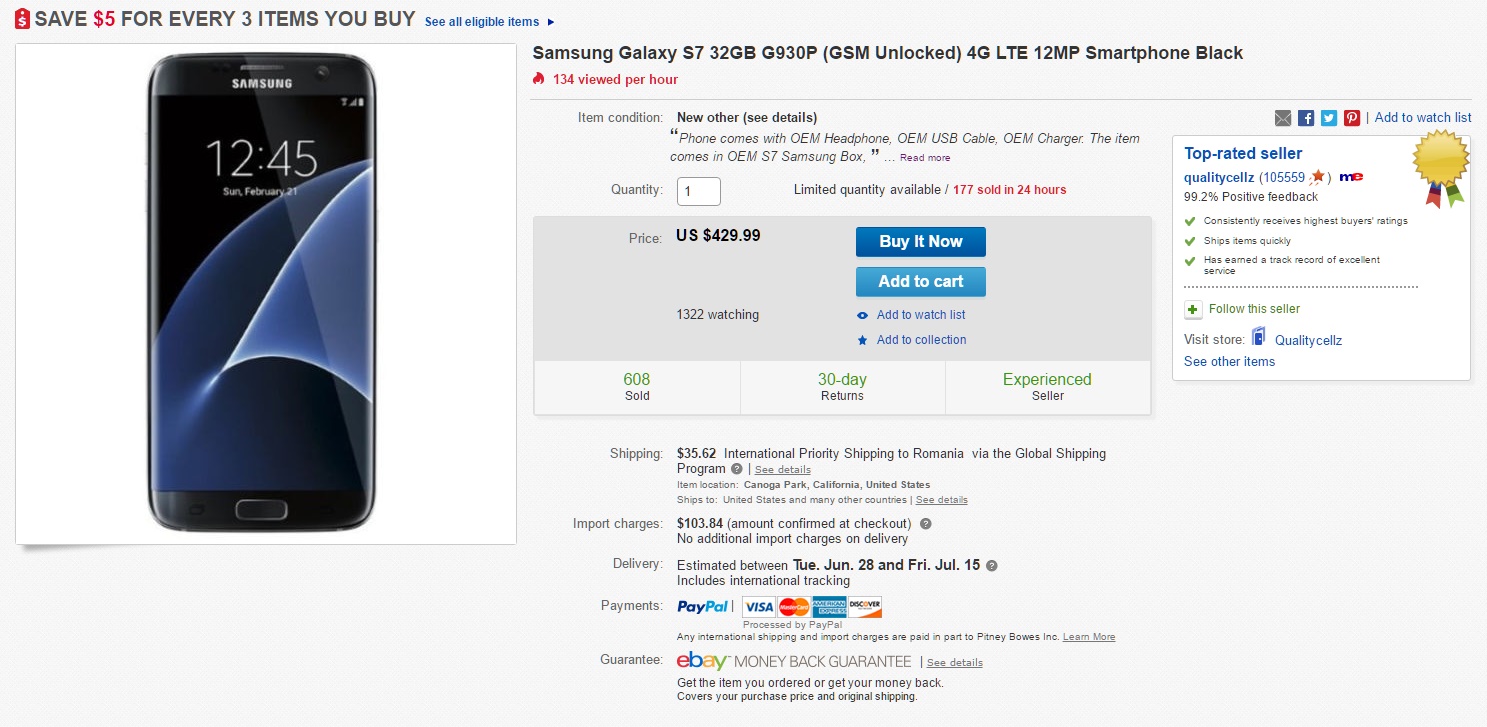Expand See all eligible items arrow
This screenshot has height=727, width=1487.
(551, 22)
